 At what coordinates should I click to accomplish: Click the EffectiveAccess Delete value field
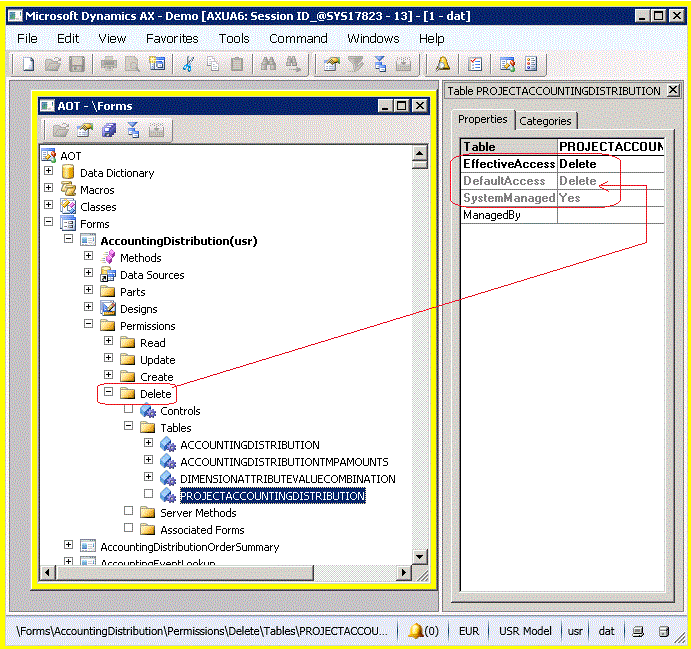(x=611, y=164)
